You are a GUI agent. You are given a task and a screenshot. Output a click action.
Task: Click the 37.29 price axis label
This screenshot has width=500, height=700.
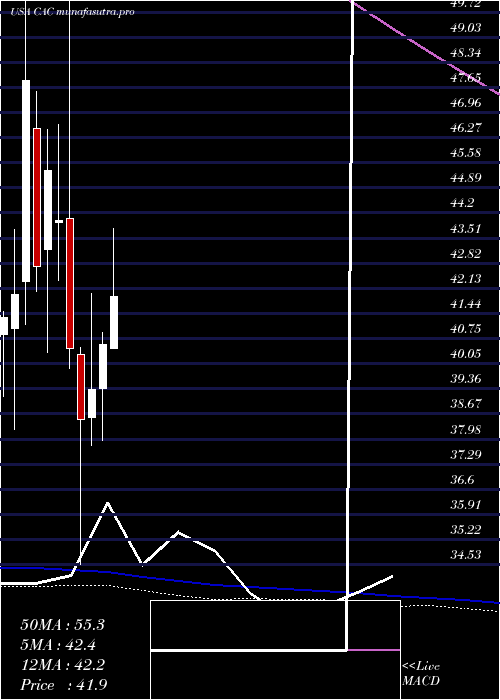point(466,454)
